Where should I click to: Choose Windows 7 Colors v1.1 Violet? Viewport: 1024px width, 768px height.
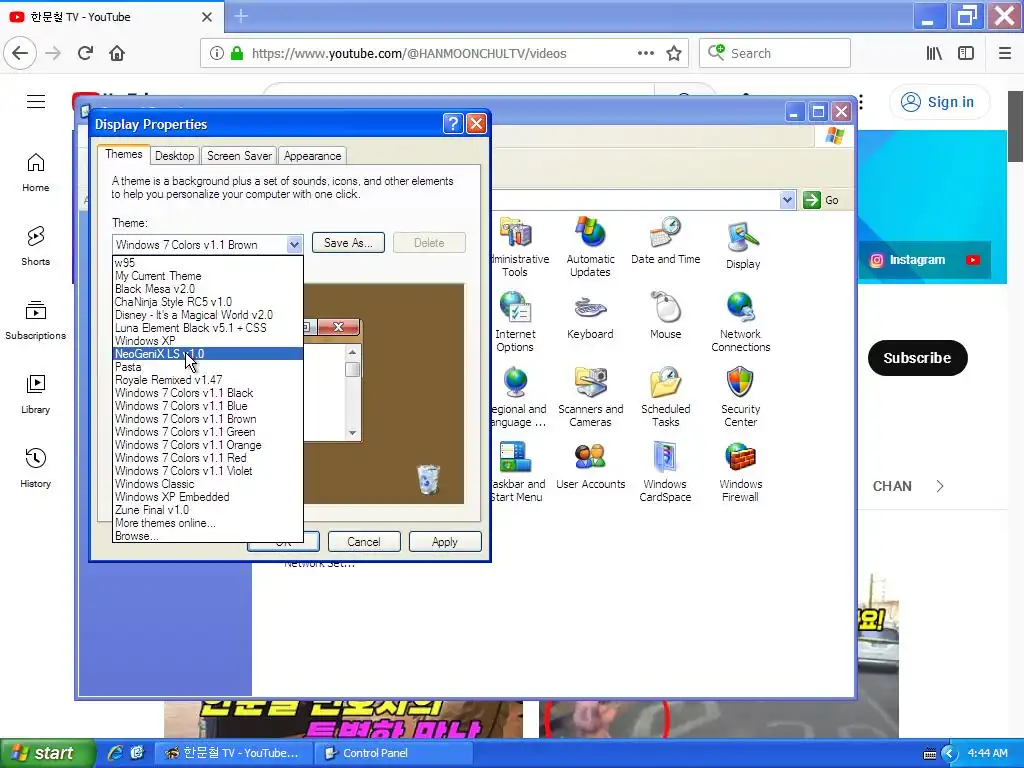208,471
